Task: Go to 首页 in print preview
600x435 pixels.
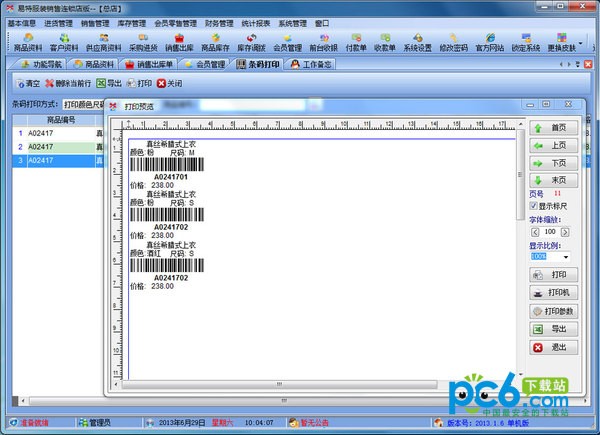Action: (x=553, y=128)
